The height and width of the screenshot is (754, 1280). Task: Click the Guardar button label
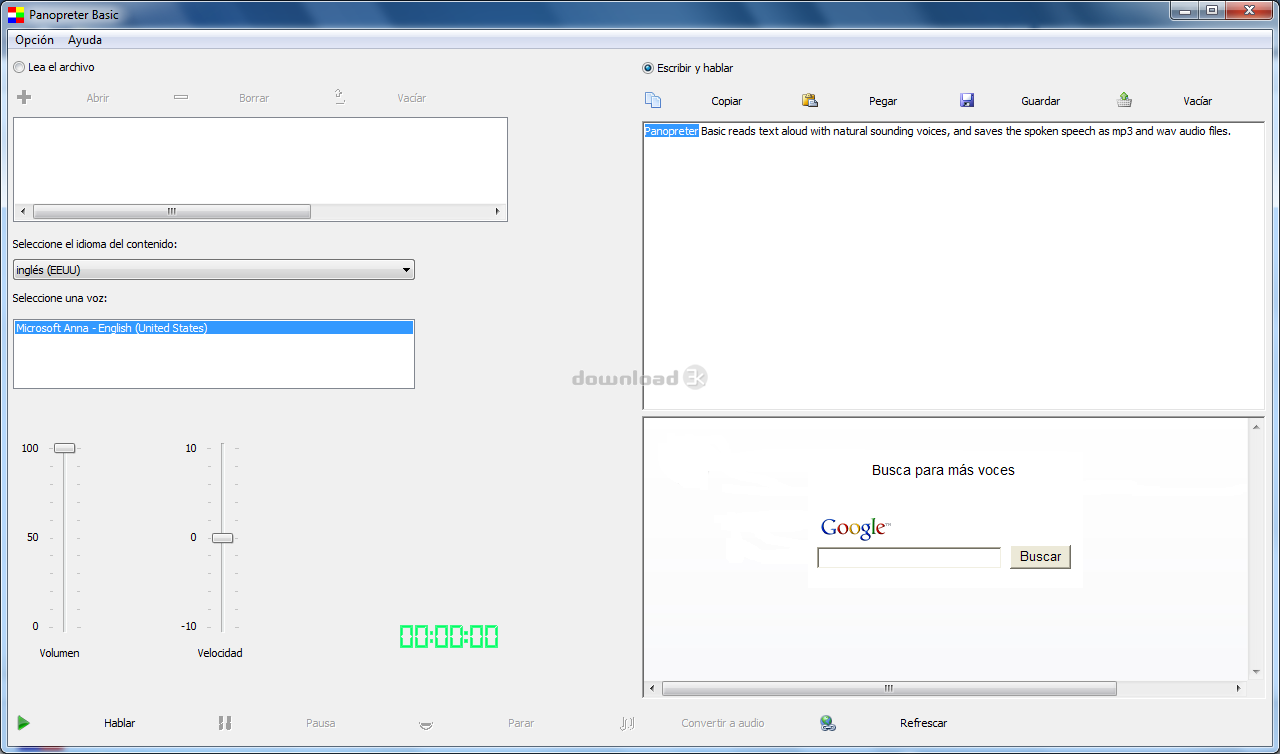tap(1041, 101)
